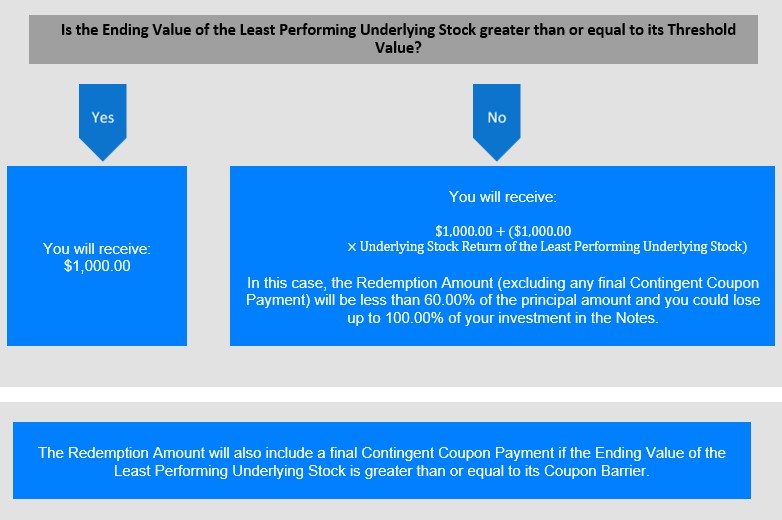This screenshot has width=782, height=520.
Task: Click the 'up to 100.00% of your investment' line
Action: (503, 318)
